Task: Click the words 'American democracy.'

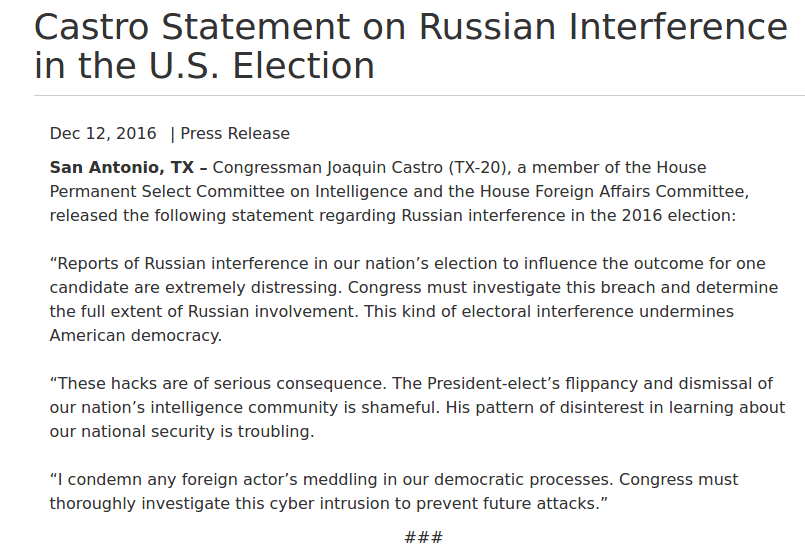Action: coord(136,335)
